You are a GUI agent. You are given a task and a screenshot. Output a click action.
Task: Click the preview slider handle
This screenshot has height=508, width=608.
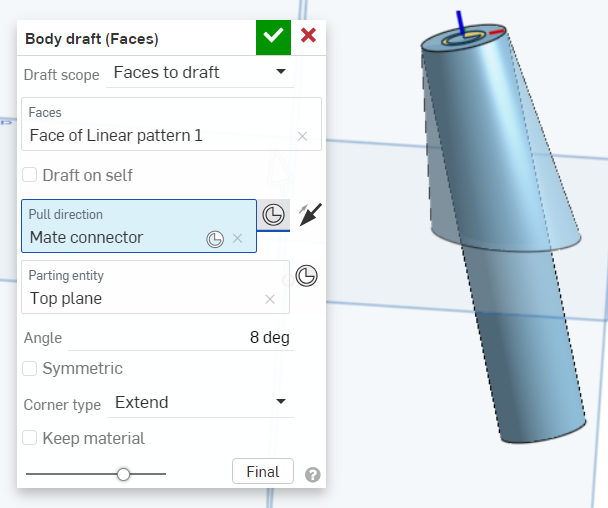tap(123, 474)
